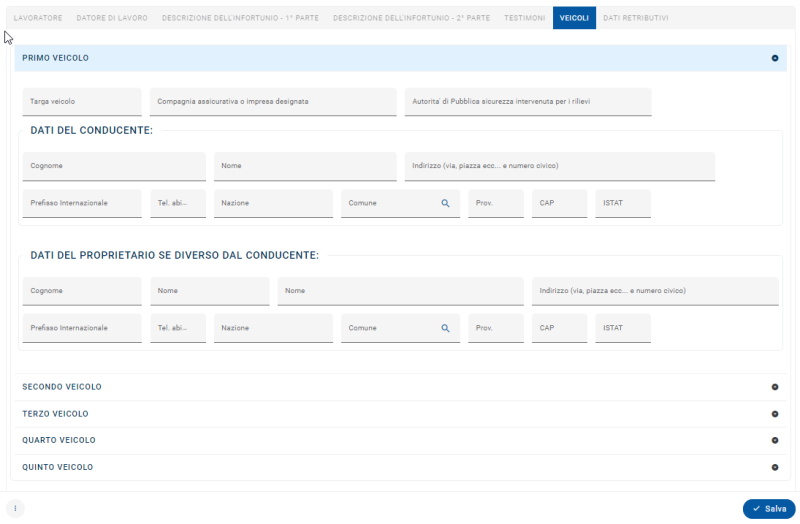Click the Tel. abi field for the proprietario
This screenshot has height=524, width=800.
(178, 328)
